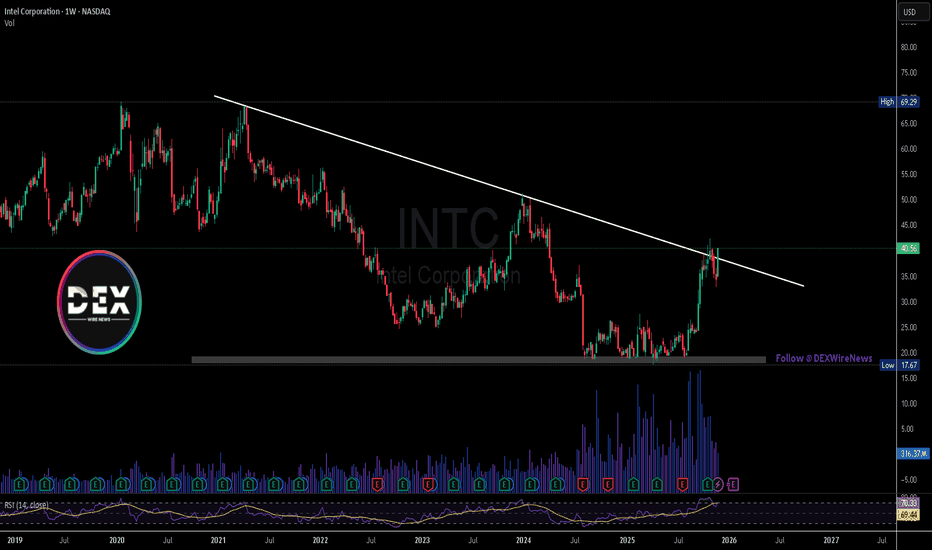The image size is (932, 550).
Task: Select red earnings marker just after 2023 label
Action: (x=428, y=484)
